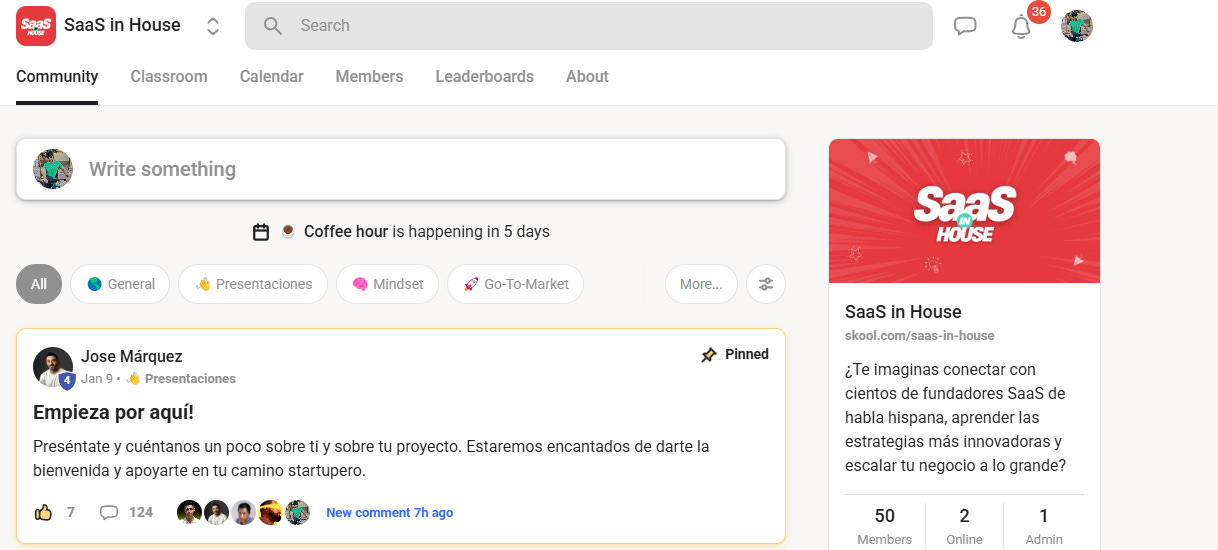
Task: Expand the group switcher chevrons
Action: (x=213, y=26)
